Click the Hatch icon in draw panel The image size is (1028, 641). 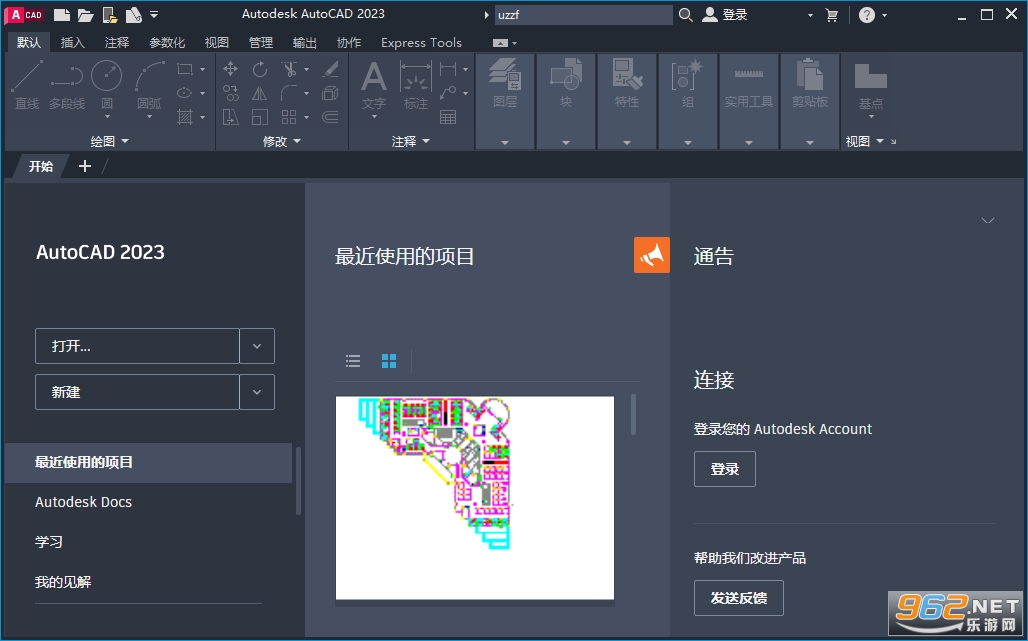point(185,117)
